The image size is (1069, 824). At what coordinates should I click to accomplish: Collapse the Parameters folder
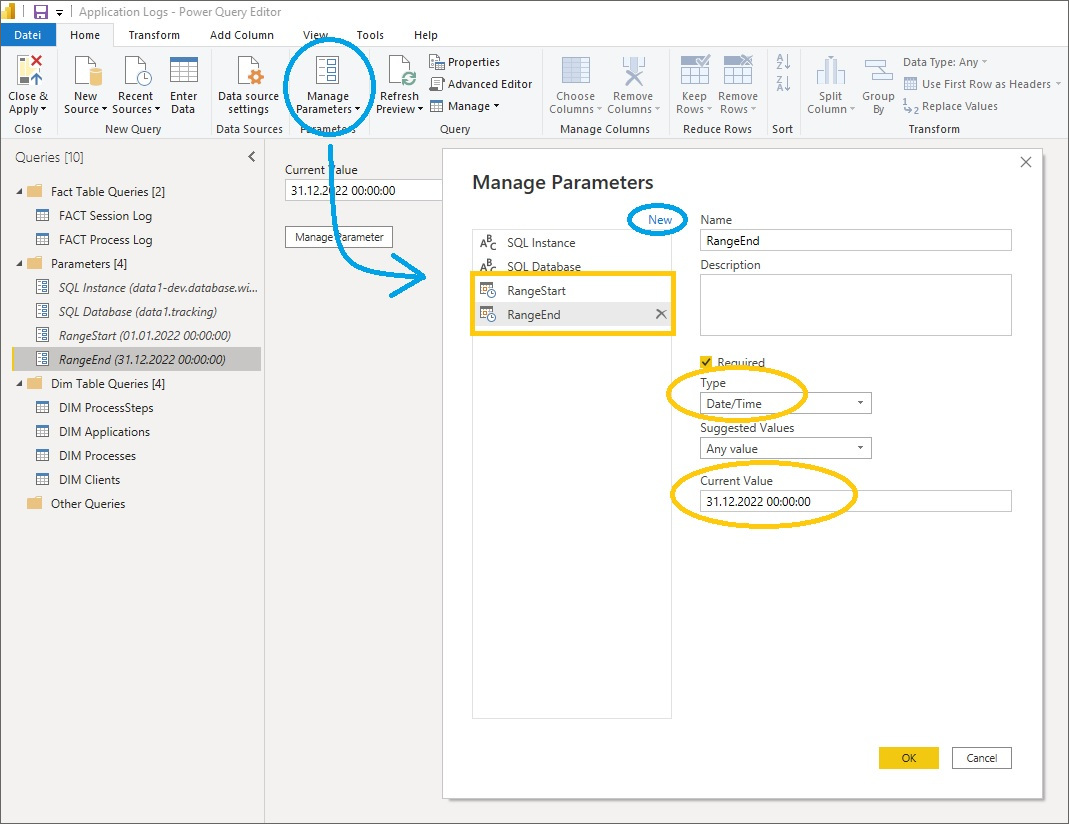pos(20,263)
